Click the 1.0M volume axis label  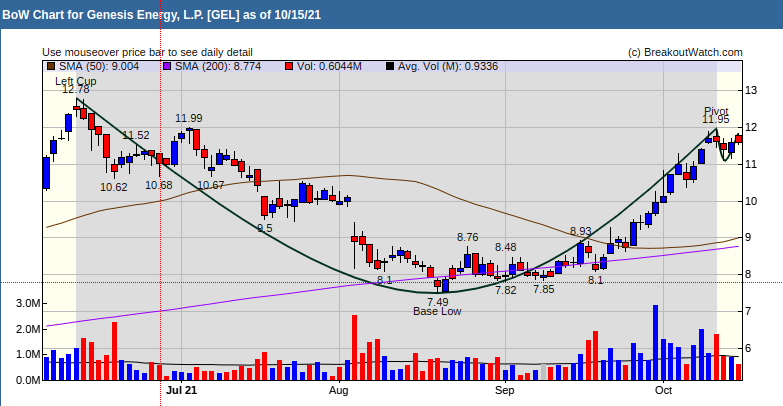coord(28,355)
